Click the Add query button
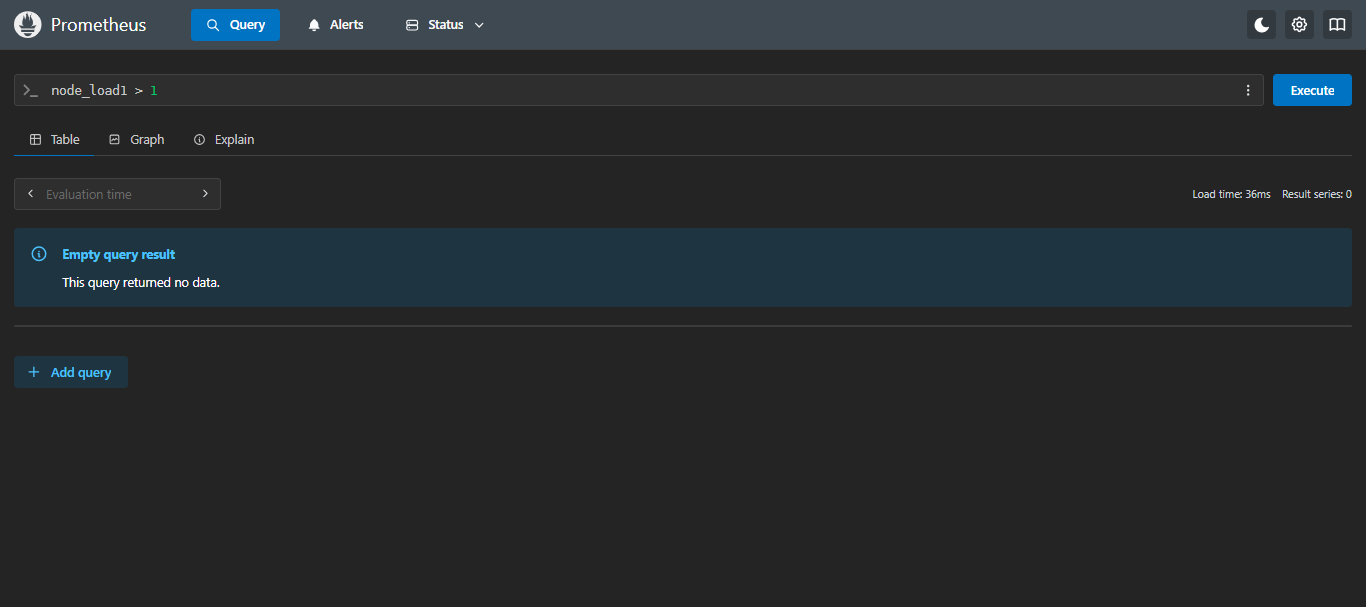 point(71,372)
